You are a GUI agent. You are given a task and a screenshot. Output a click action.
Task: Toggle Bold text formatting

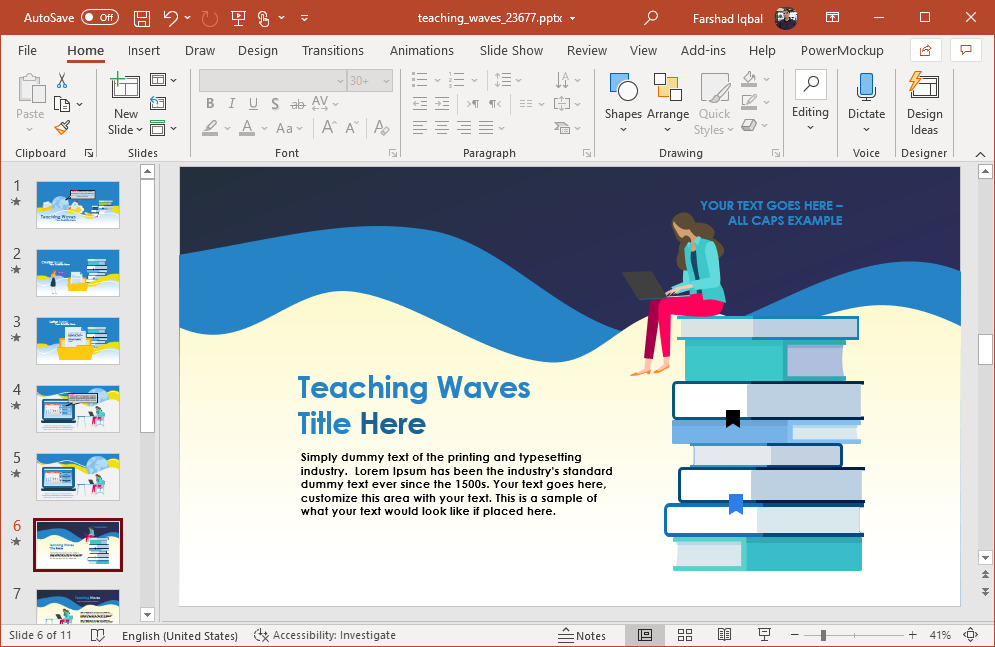coord(210,104)
